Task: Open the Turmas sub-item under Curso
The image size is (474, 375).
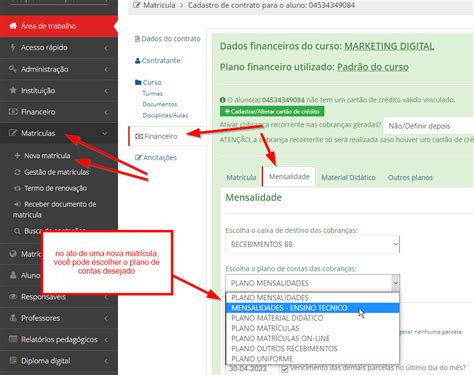Action: [152, 93]
